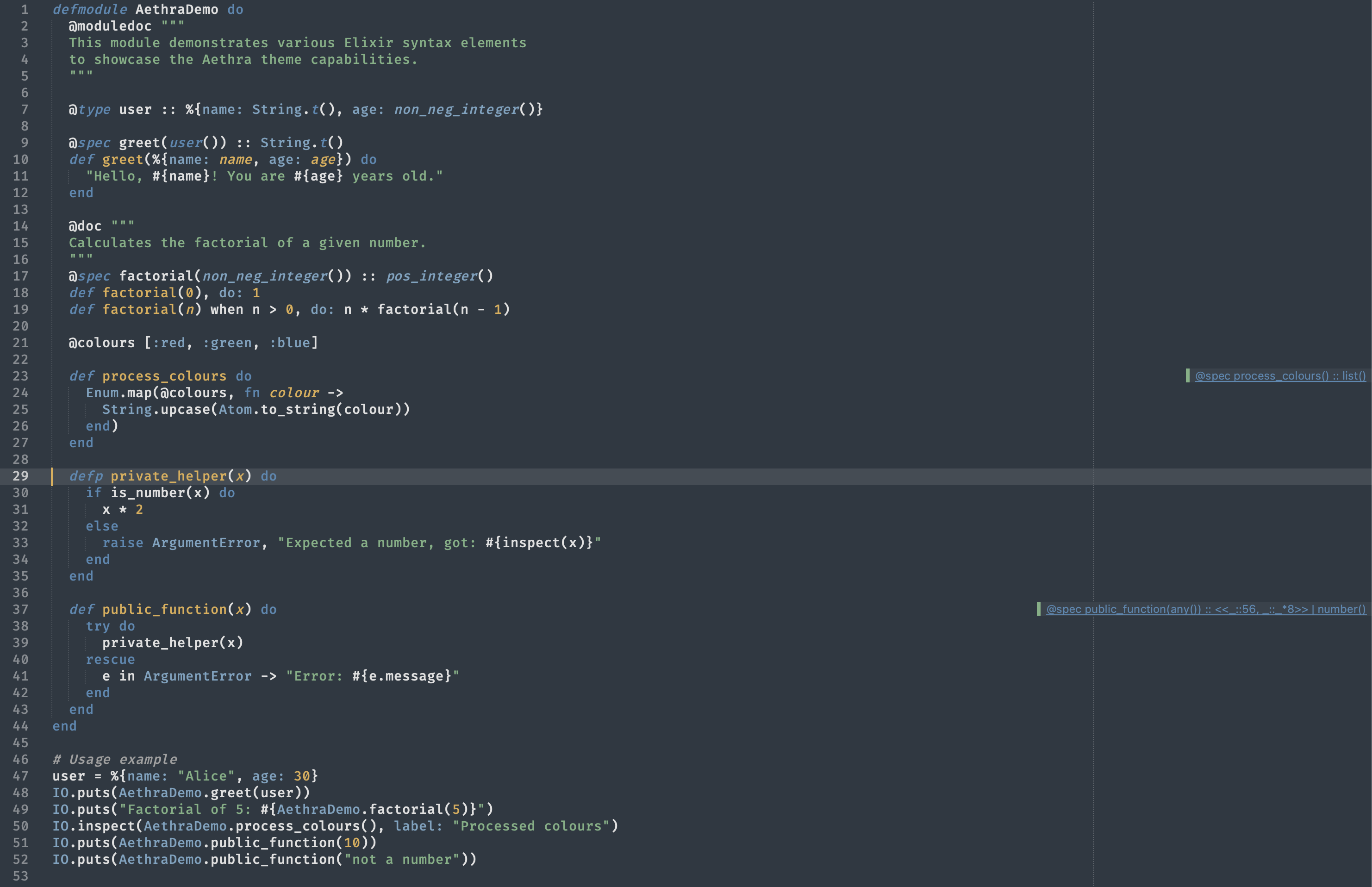Place cursor on '@doc' attribute

coord(85,226)
